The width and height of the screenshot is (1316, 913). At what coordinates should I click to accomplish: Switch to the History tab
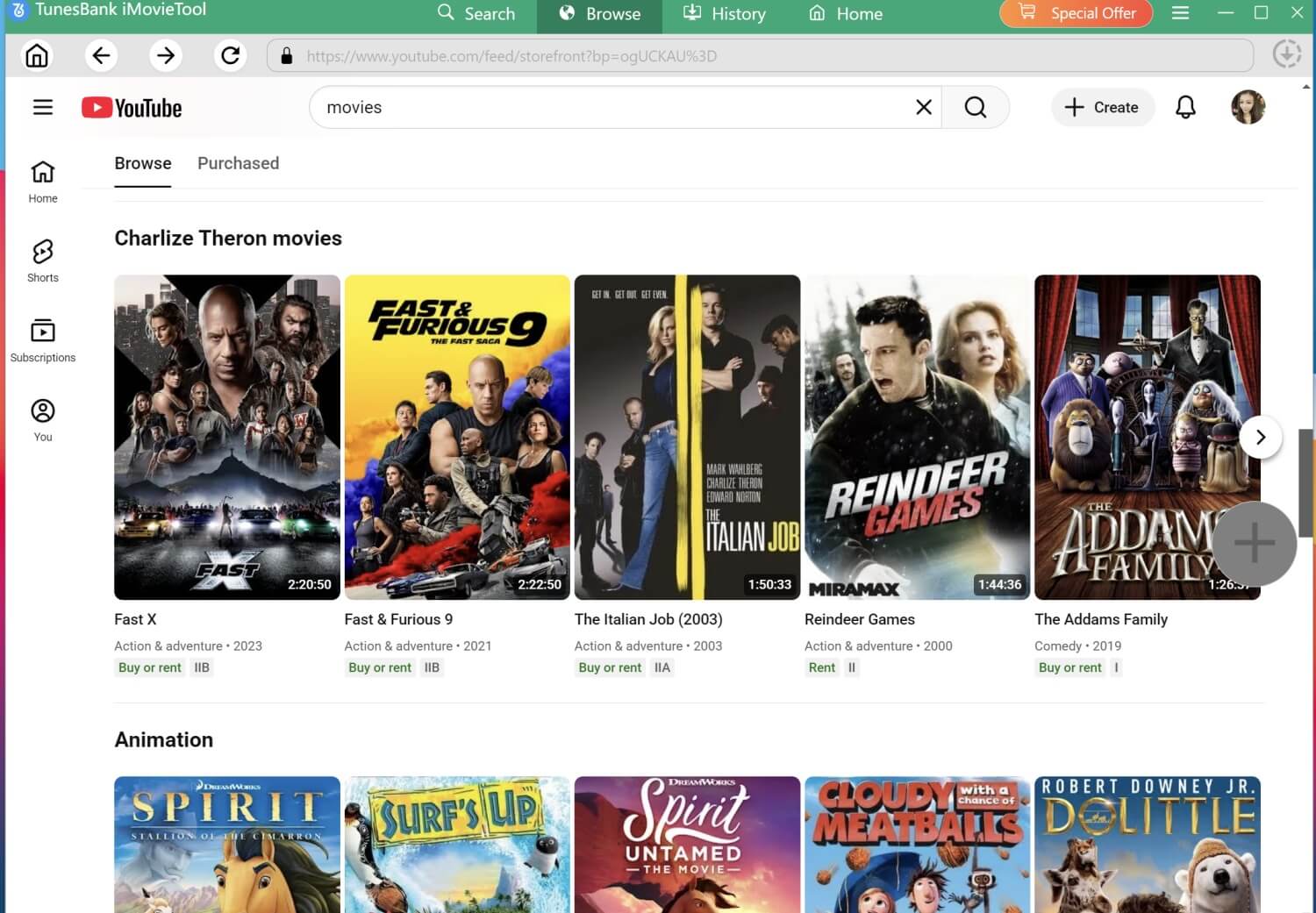click(725, 14)
